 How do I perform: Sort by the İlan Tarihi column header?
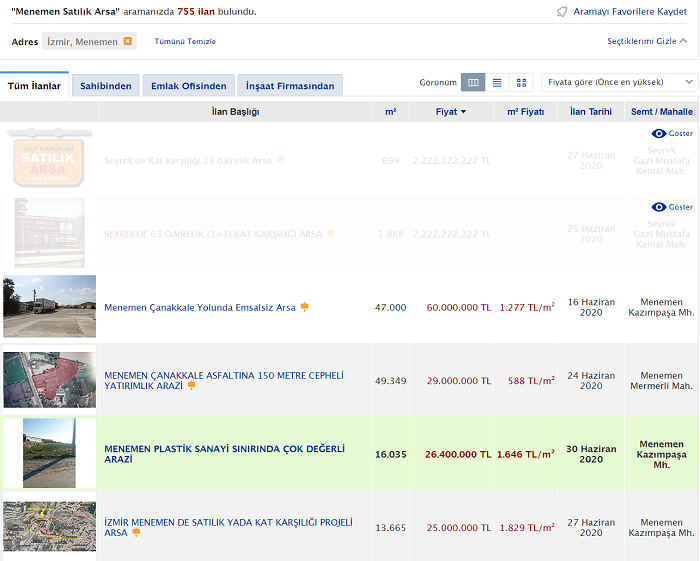click(x=591, y=112)
